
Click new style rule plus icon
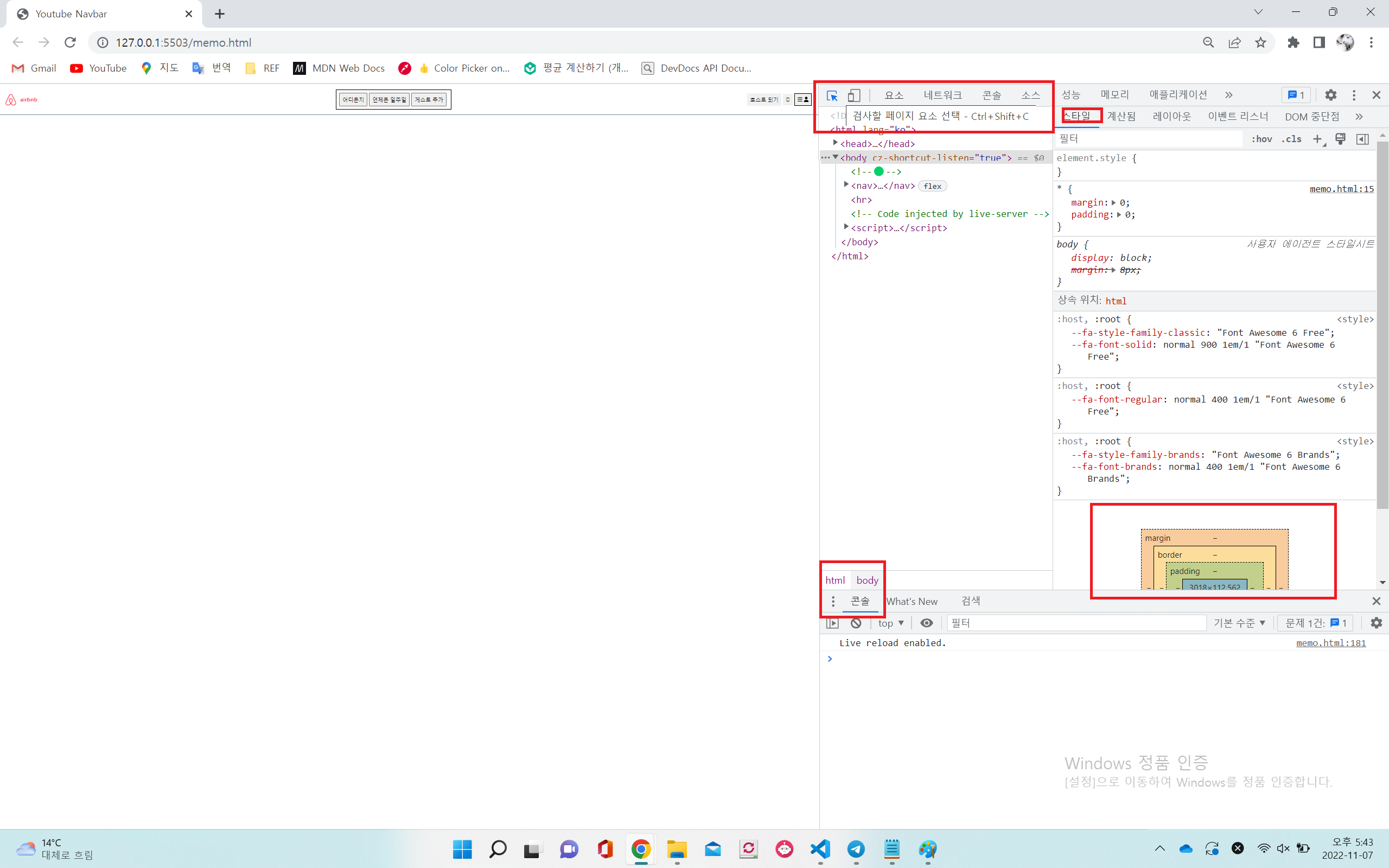pos(1318,139)
